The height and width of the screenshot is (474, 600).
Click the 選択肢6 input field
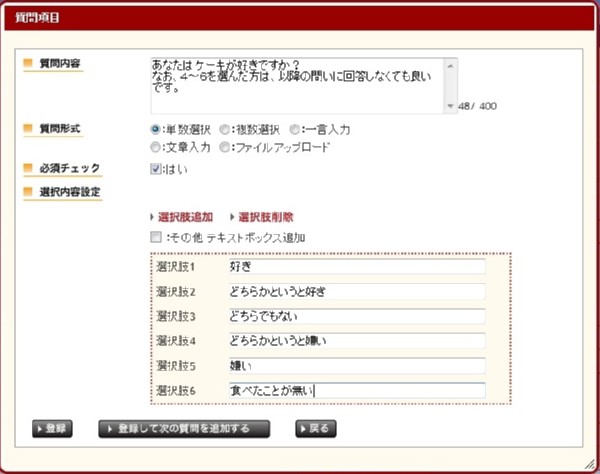355,391
